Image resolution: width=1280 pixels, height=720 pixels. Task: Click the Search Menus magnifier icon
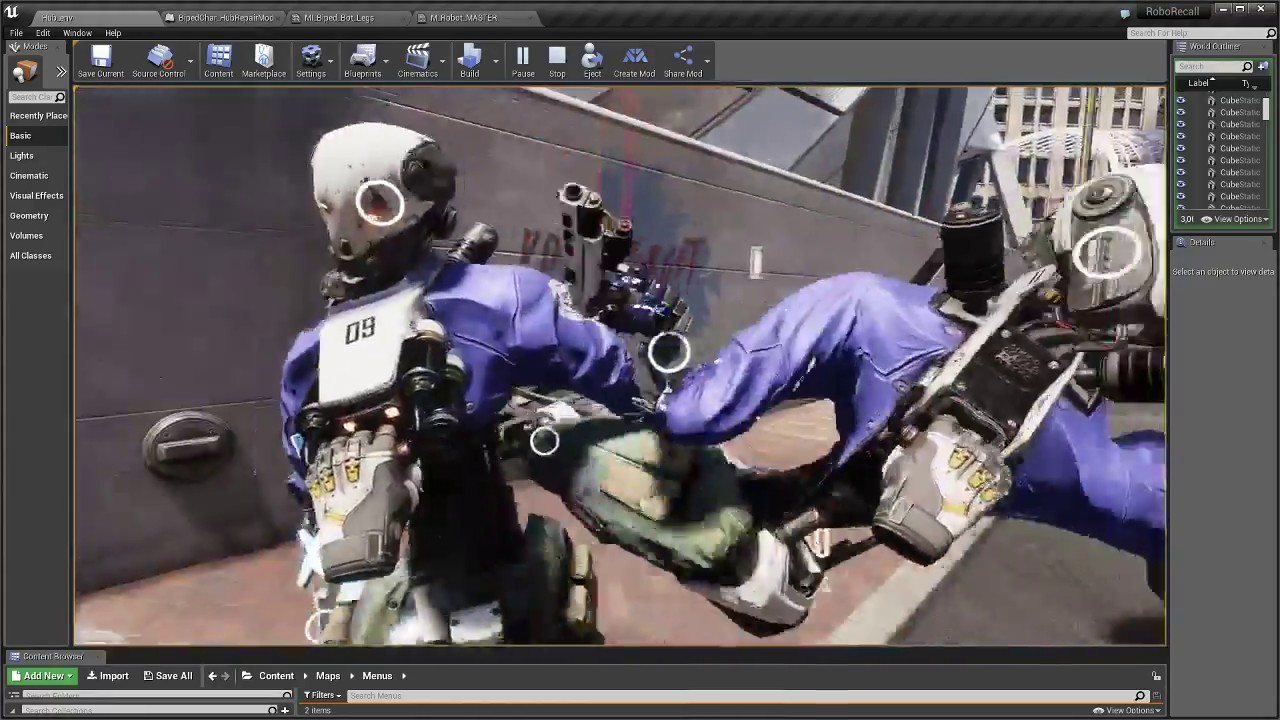pos(1140,695)
